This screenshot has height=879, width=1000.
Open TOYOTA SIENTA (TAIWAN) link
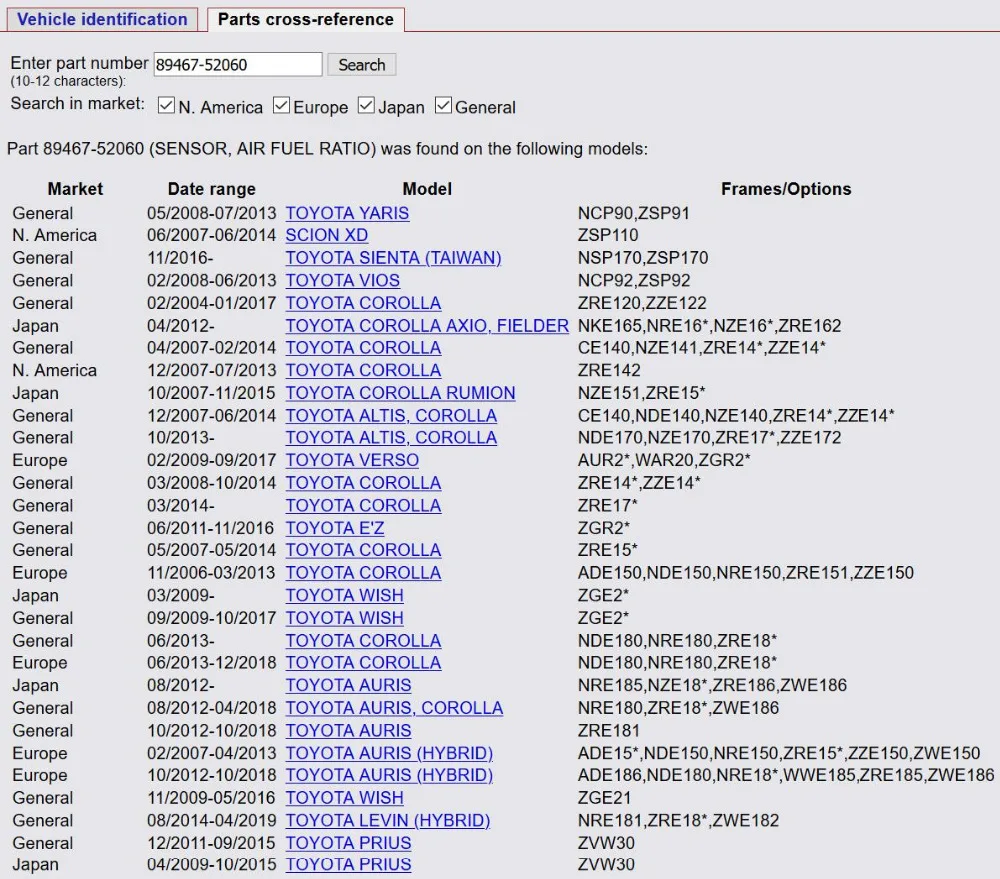[x=393, y=258]
